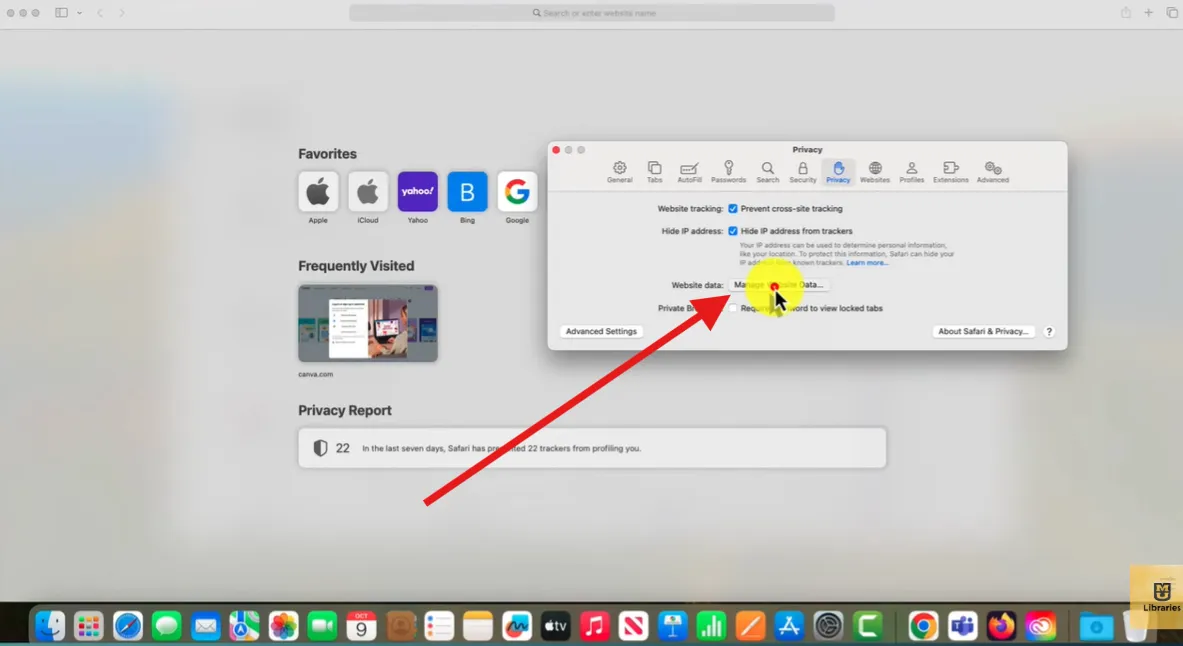Click the Share button in Safari toolbar
This screenshot has height=646, width=1183.
click(x=1126, y=12)
